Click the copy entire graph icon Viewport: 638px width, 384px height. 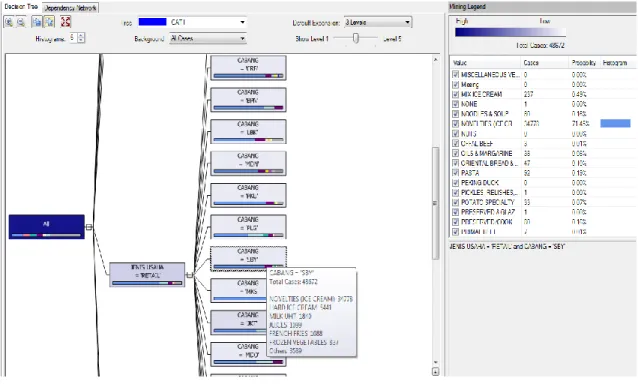click(49, 22)
